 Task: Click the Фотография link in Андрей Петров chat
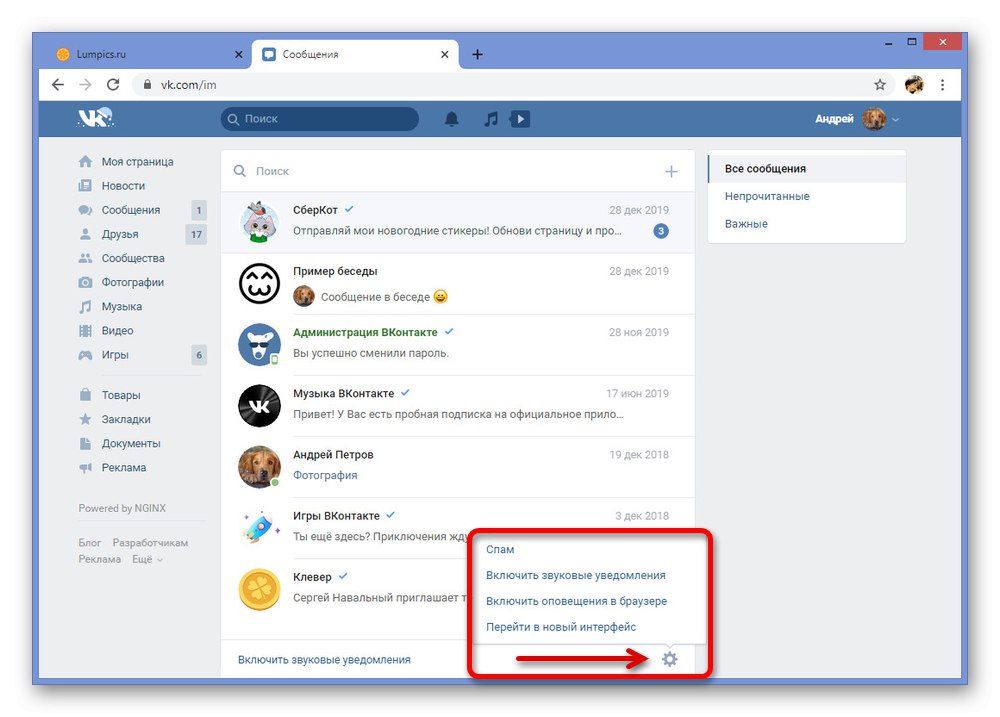pos(325,475)
